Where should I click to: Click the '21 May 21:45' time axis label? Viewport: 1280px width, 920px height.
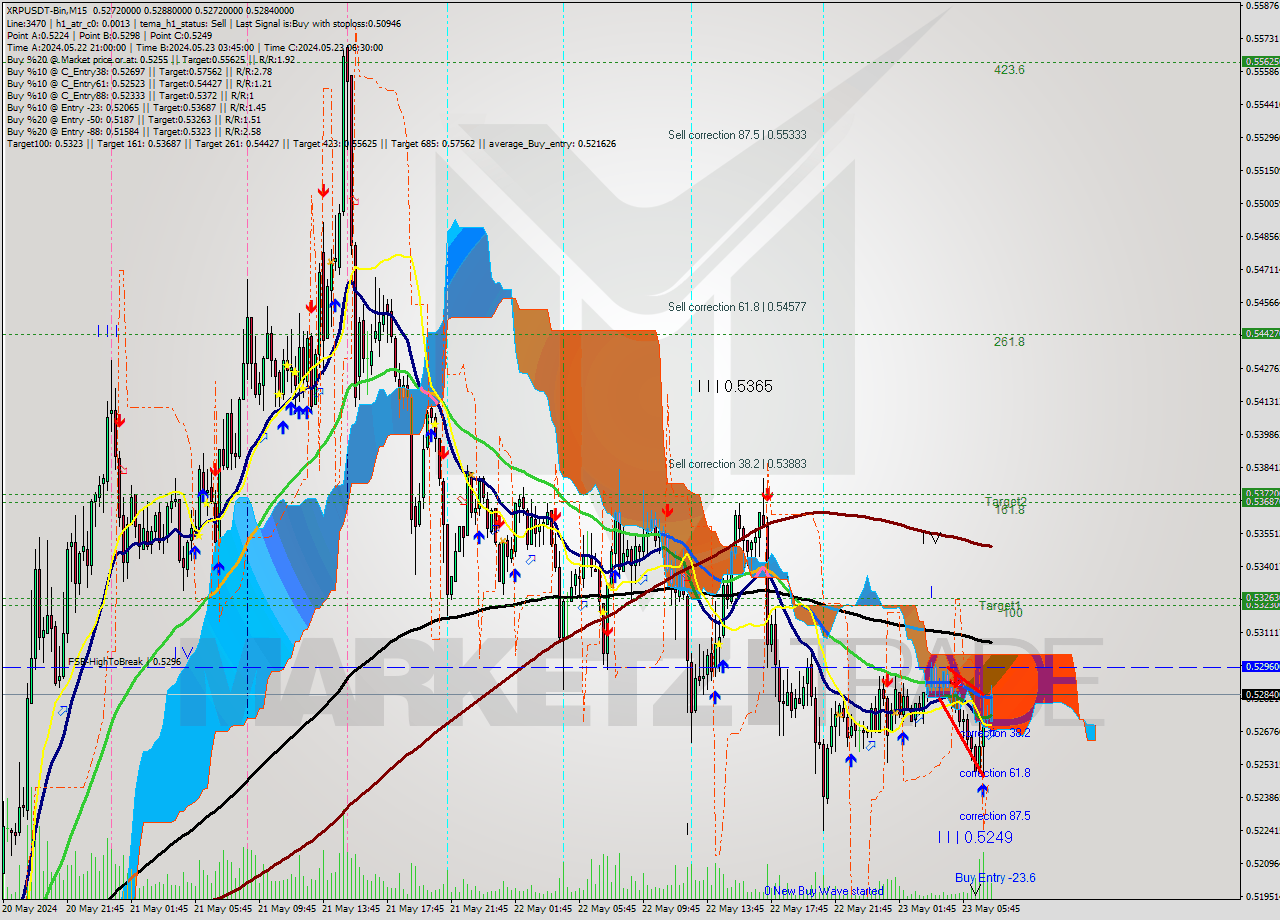479,909
